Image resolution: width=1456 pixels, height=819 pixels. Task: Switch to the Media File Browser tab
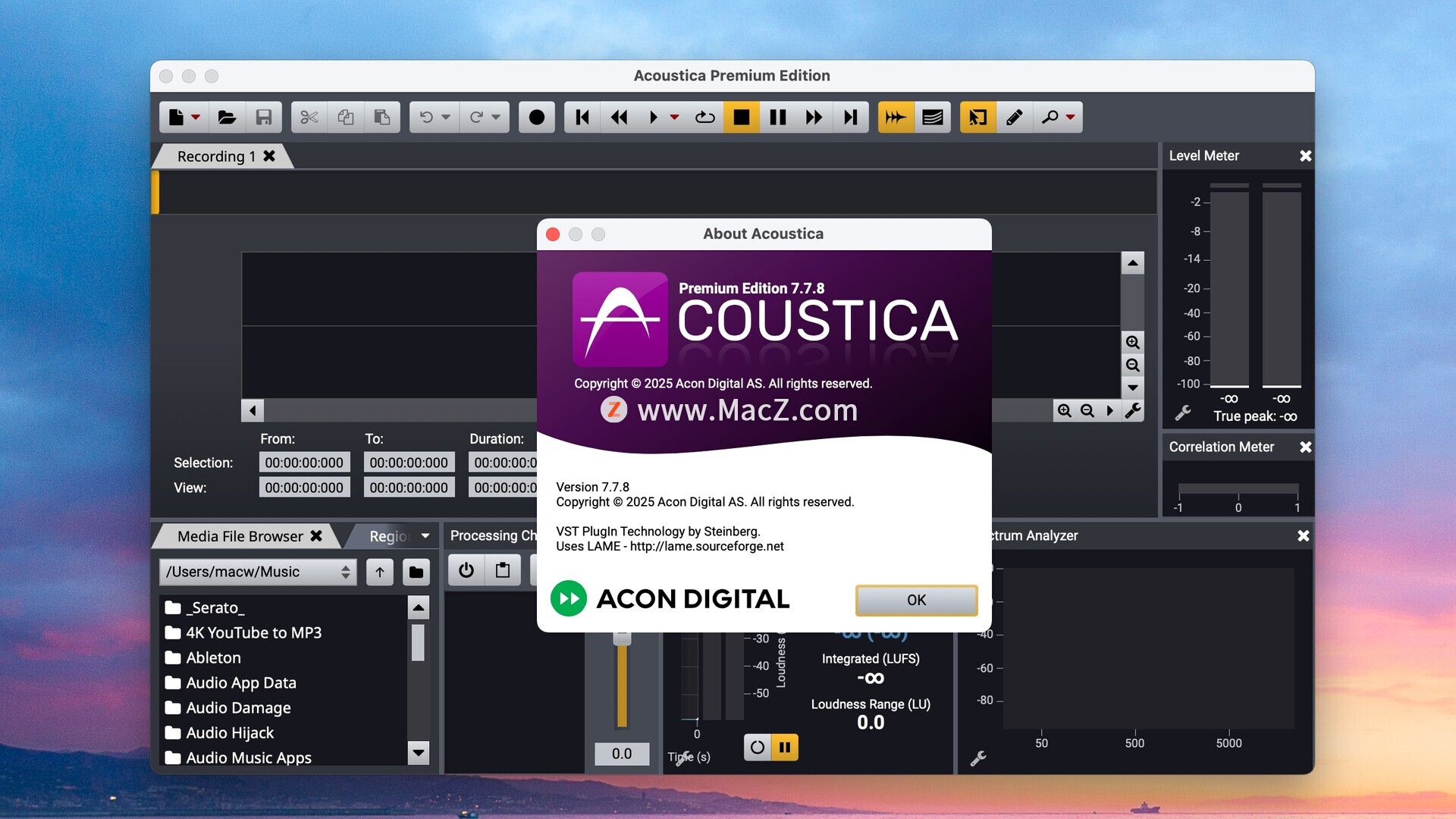240,536
